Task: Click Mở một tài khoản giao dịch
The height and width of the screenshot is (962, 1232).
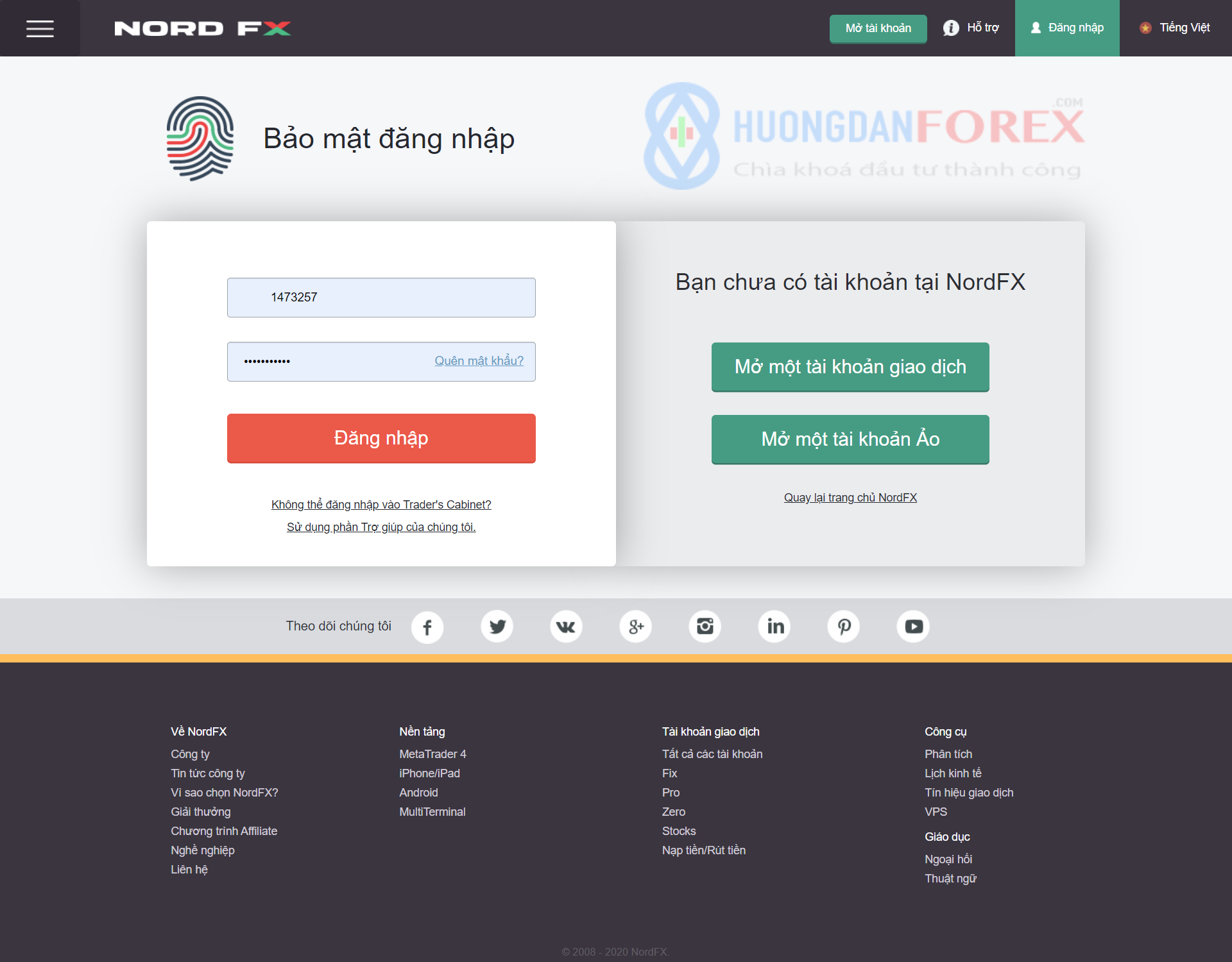Action: pyautogui.click(x=850, y=367)
